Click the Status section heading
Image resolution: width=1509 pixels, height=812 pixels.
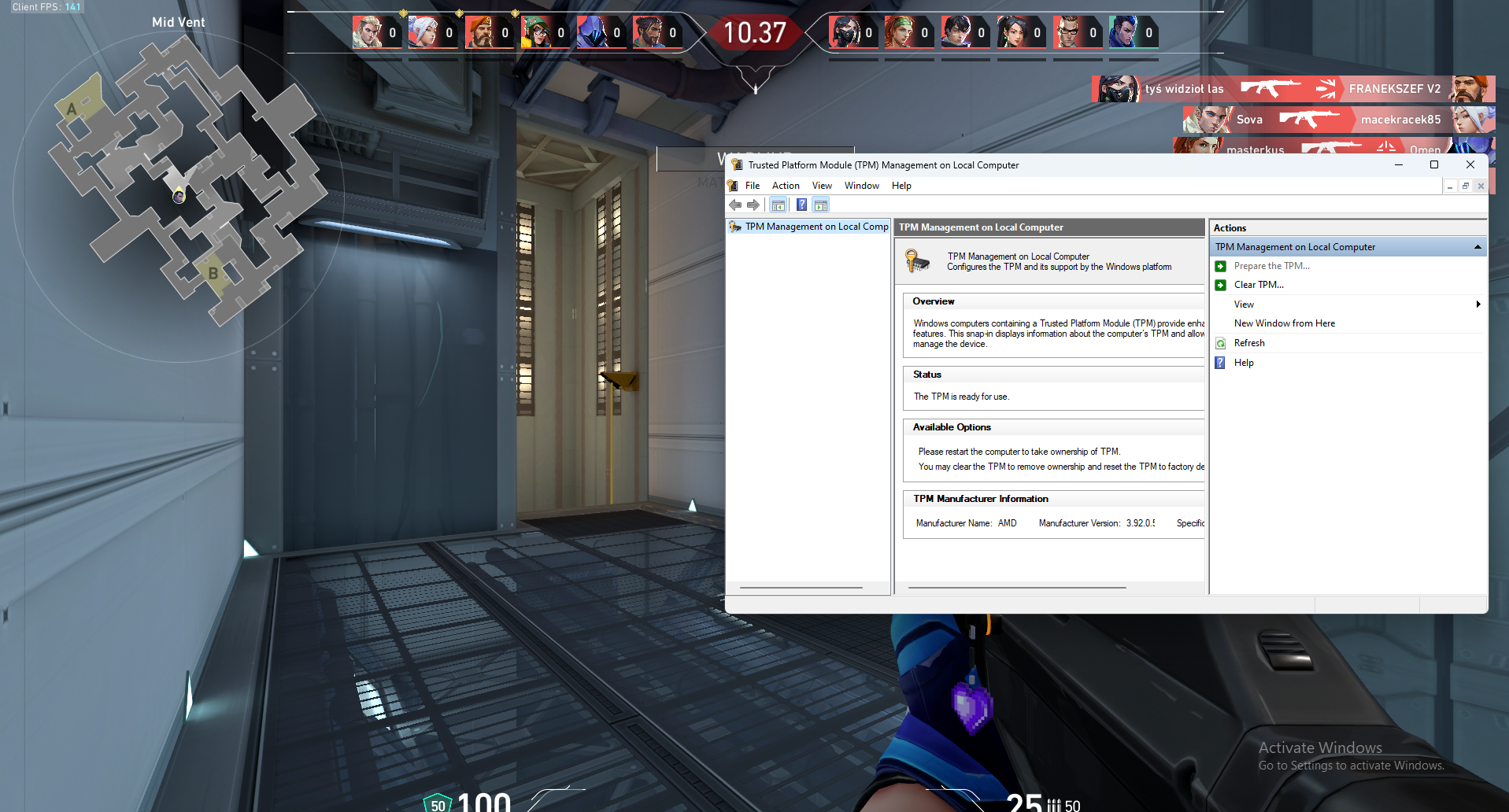[927, 375]
